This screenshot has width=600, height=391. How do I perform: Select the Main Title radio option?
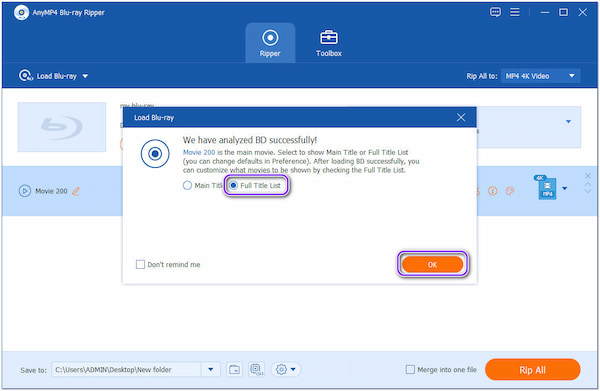click(187, 186)
